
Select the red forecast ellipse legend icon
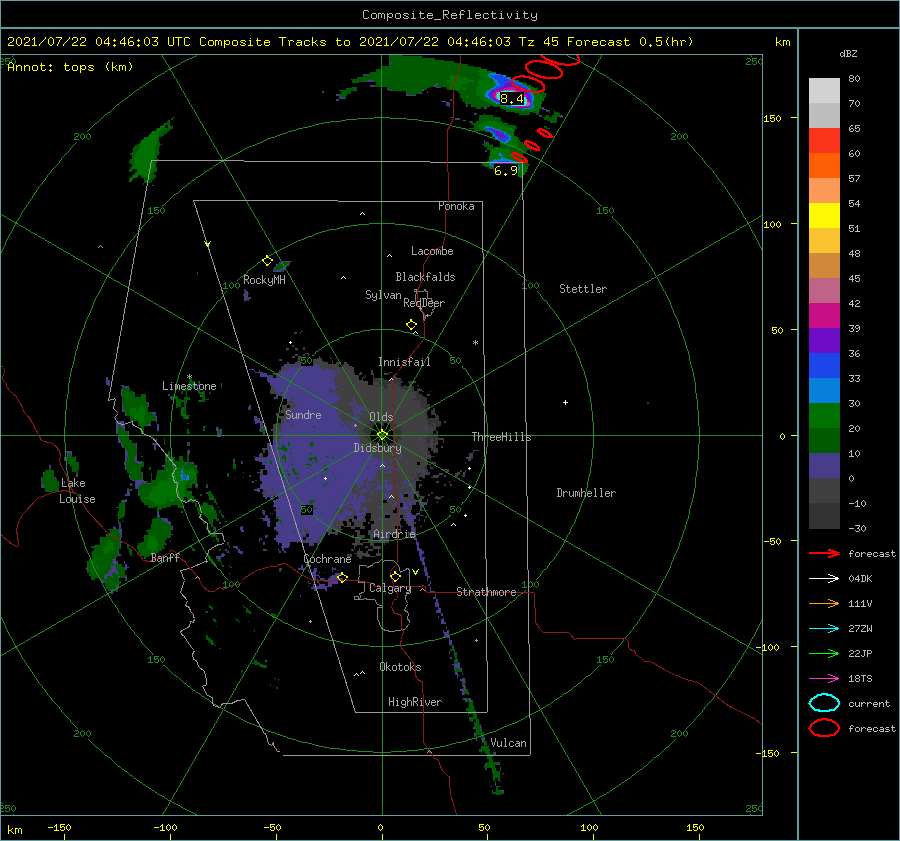click(x=824, y=728)
